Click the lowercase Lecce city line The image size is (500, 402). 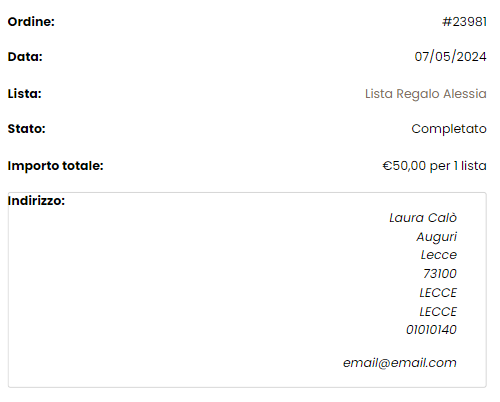(x=439, y=255)
